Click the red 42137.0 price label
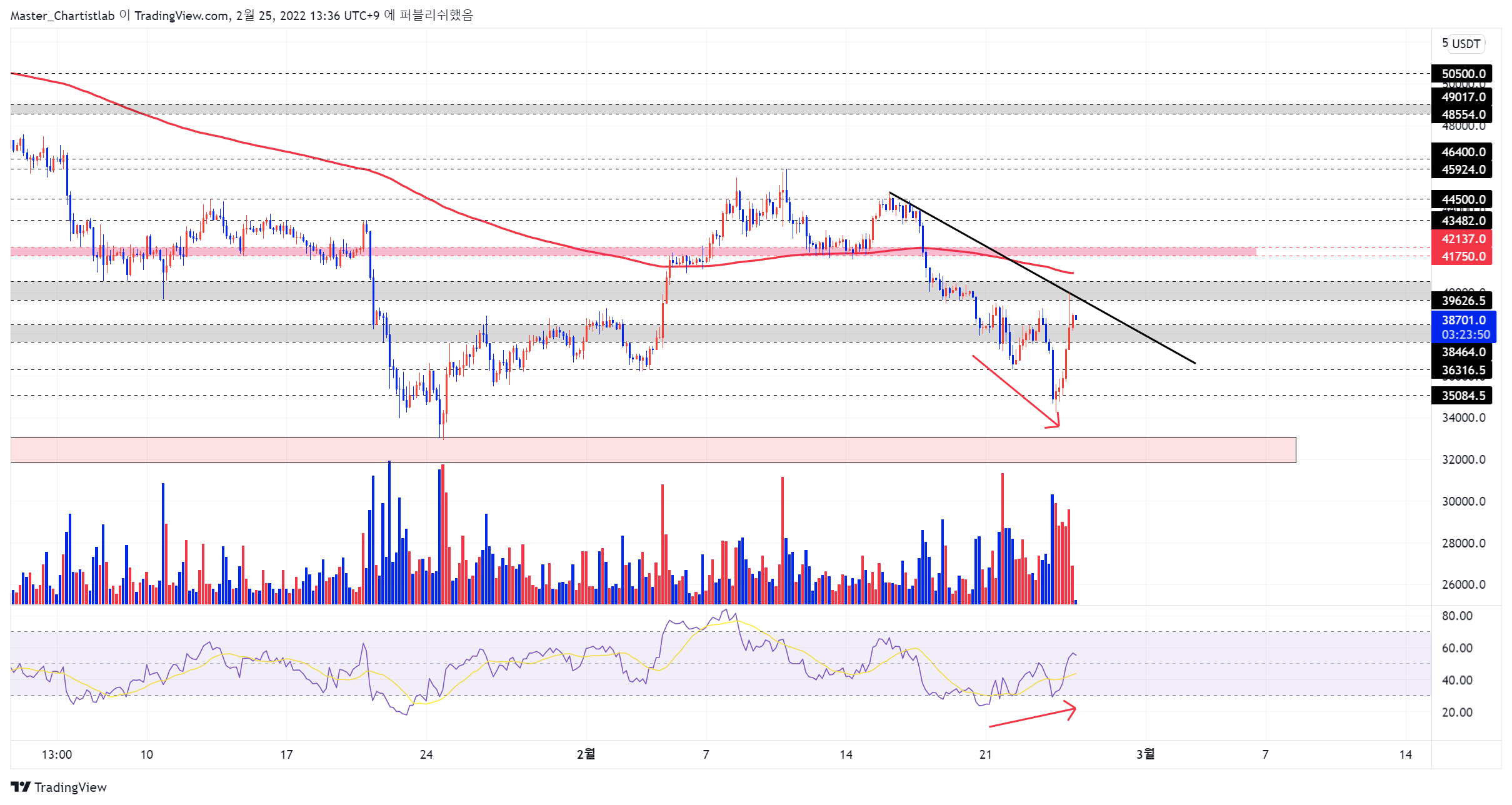This screenshot has width=1512, height=805. [x=1462, y=239]
